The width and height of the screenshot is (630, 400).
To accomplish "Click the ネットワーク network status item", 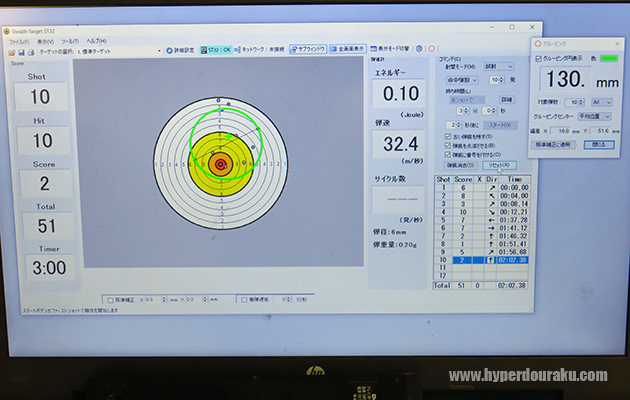I will 260,49.
